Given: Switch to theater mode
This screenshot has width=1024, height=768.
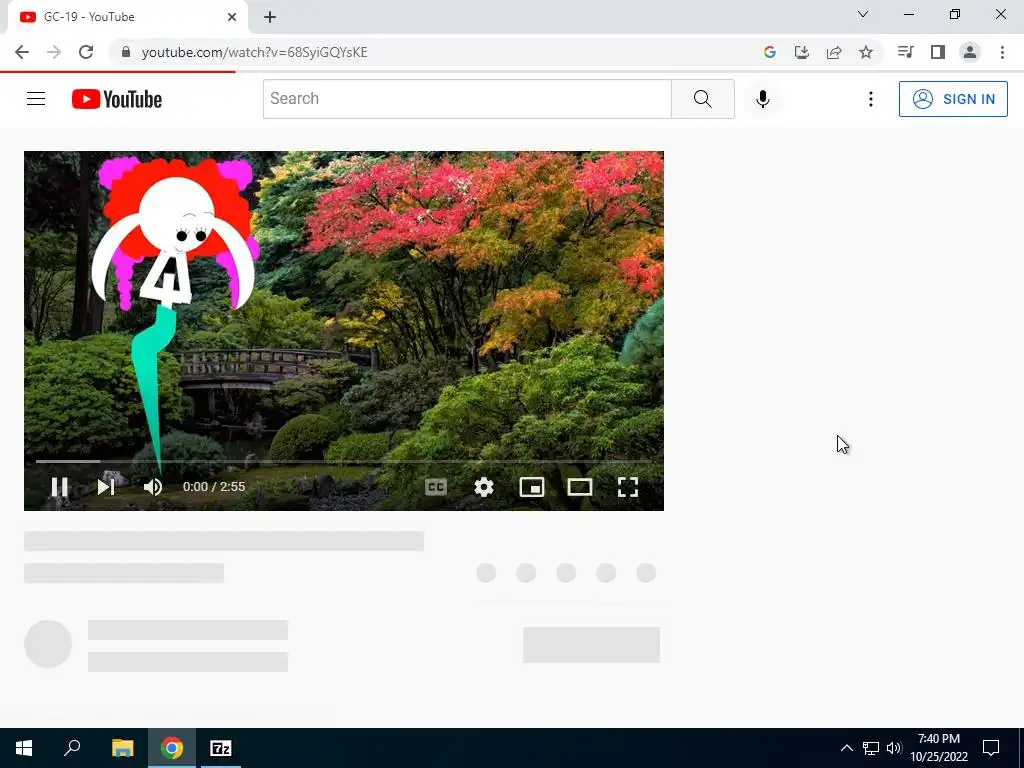Looking at the screenshot, I should pos(580,487).
